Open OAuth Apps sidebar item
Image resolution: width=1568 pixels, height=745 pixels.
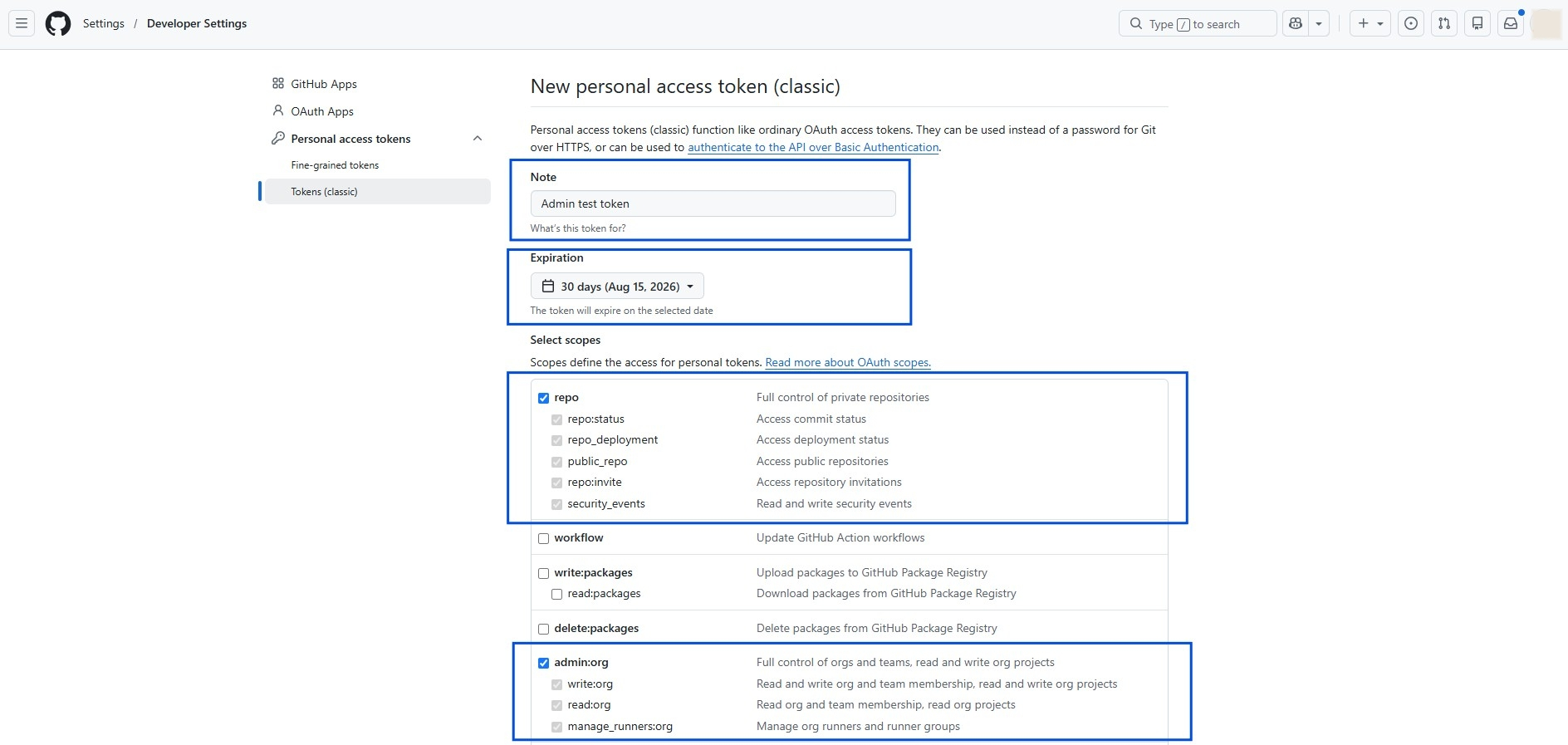pos(322,111)
